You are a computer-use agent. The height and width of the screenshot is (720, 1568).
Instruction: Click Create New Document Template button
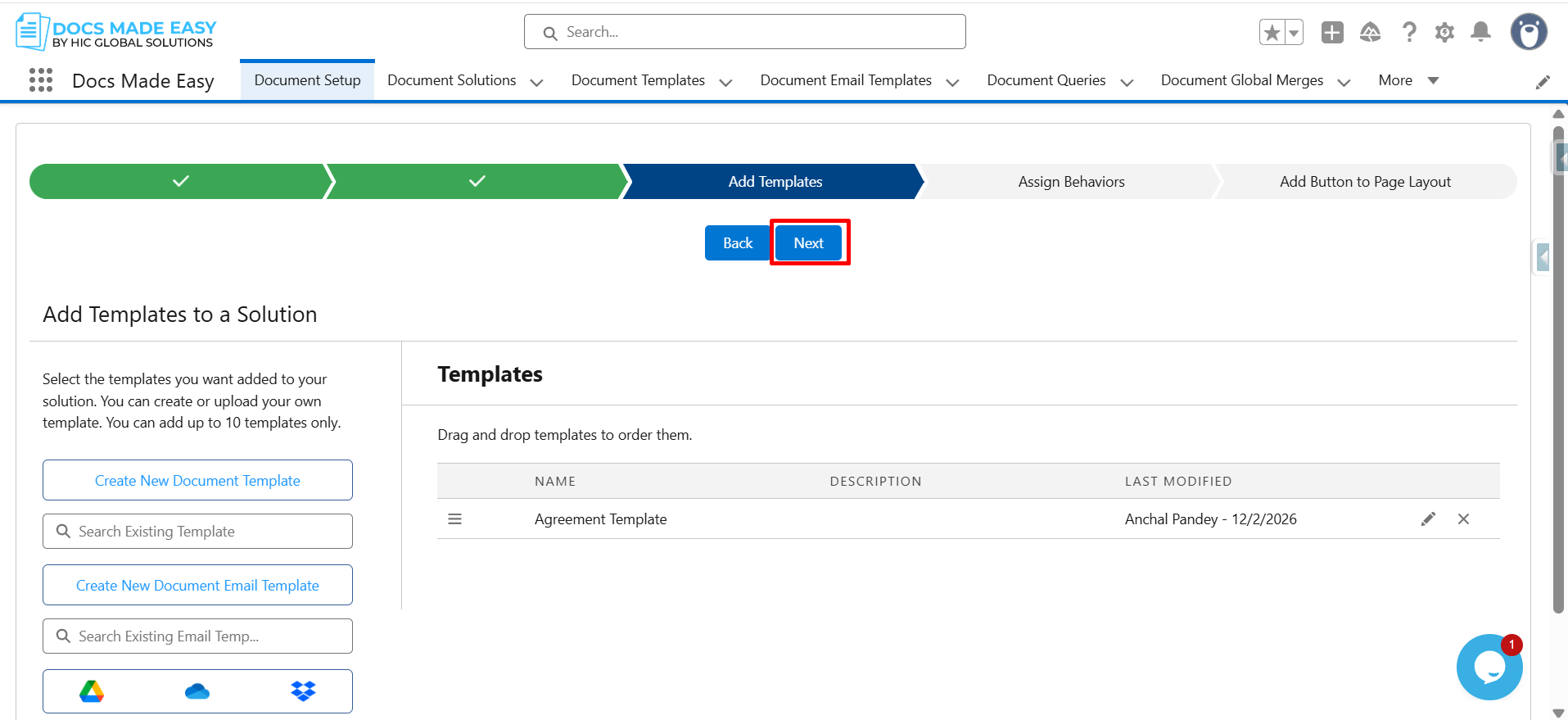pos(197,481)
